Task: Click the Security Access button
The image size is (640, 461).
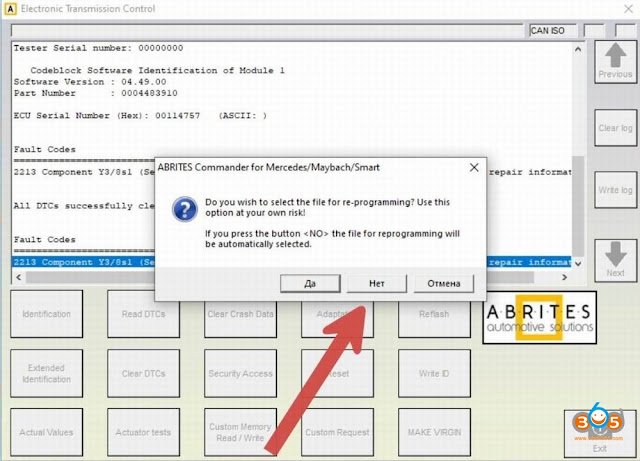Action: tap(240, 373)
